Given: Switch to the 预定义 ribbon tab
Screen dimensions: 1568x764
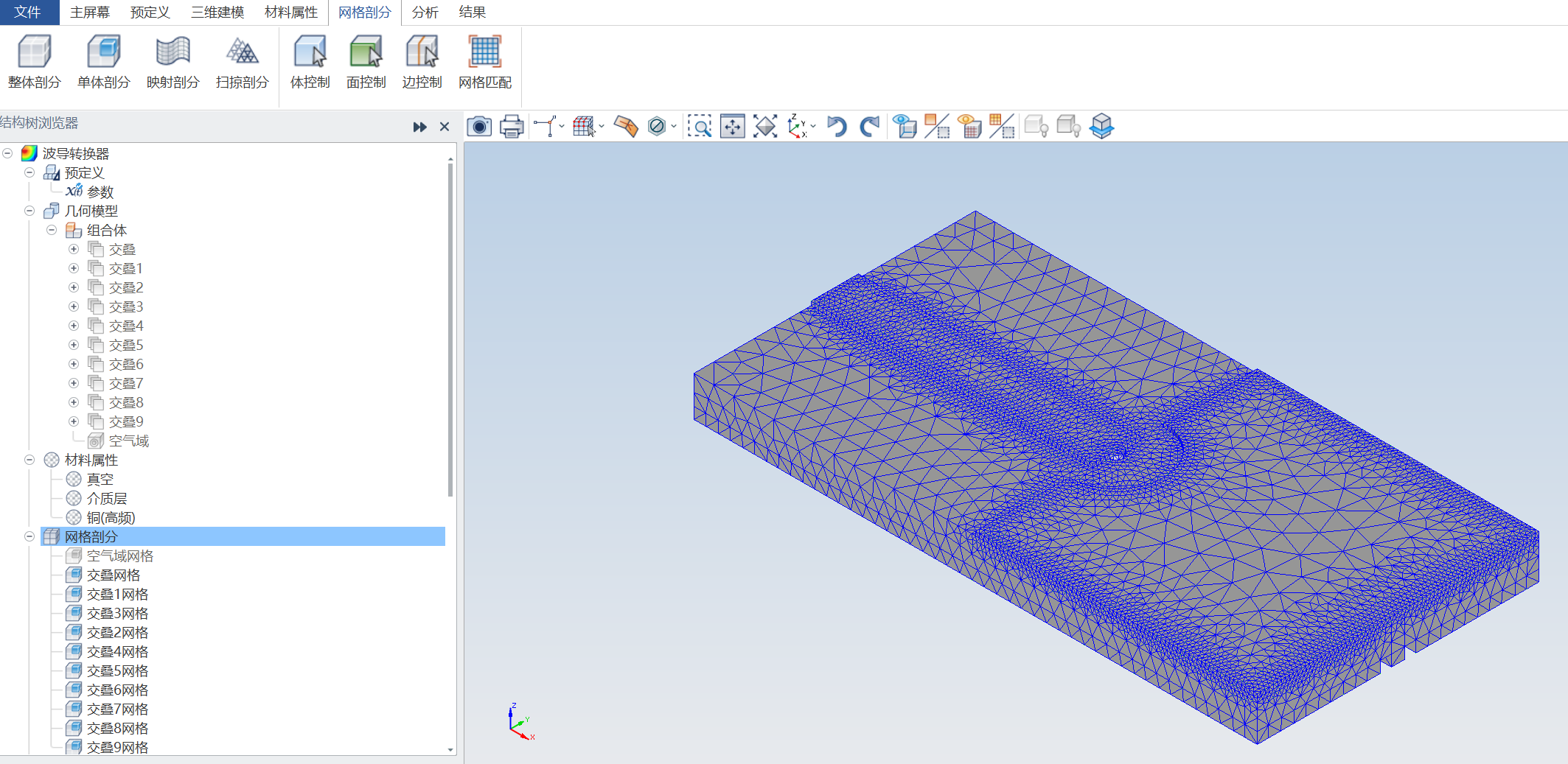Looking at the screenshot, I should point(150,13).
